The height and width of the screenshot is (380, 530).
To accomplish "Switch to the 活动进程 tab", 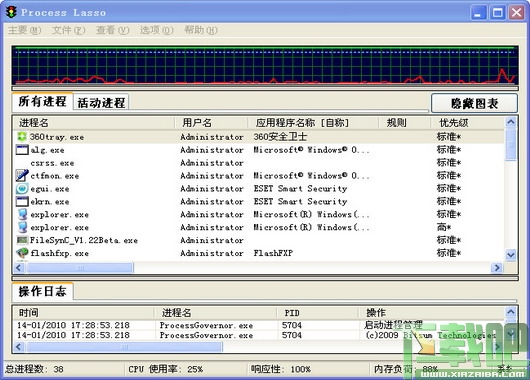I will click(101, 102).
